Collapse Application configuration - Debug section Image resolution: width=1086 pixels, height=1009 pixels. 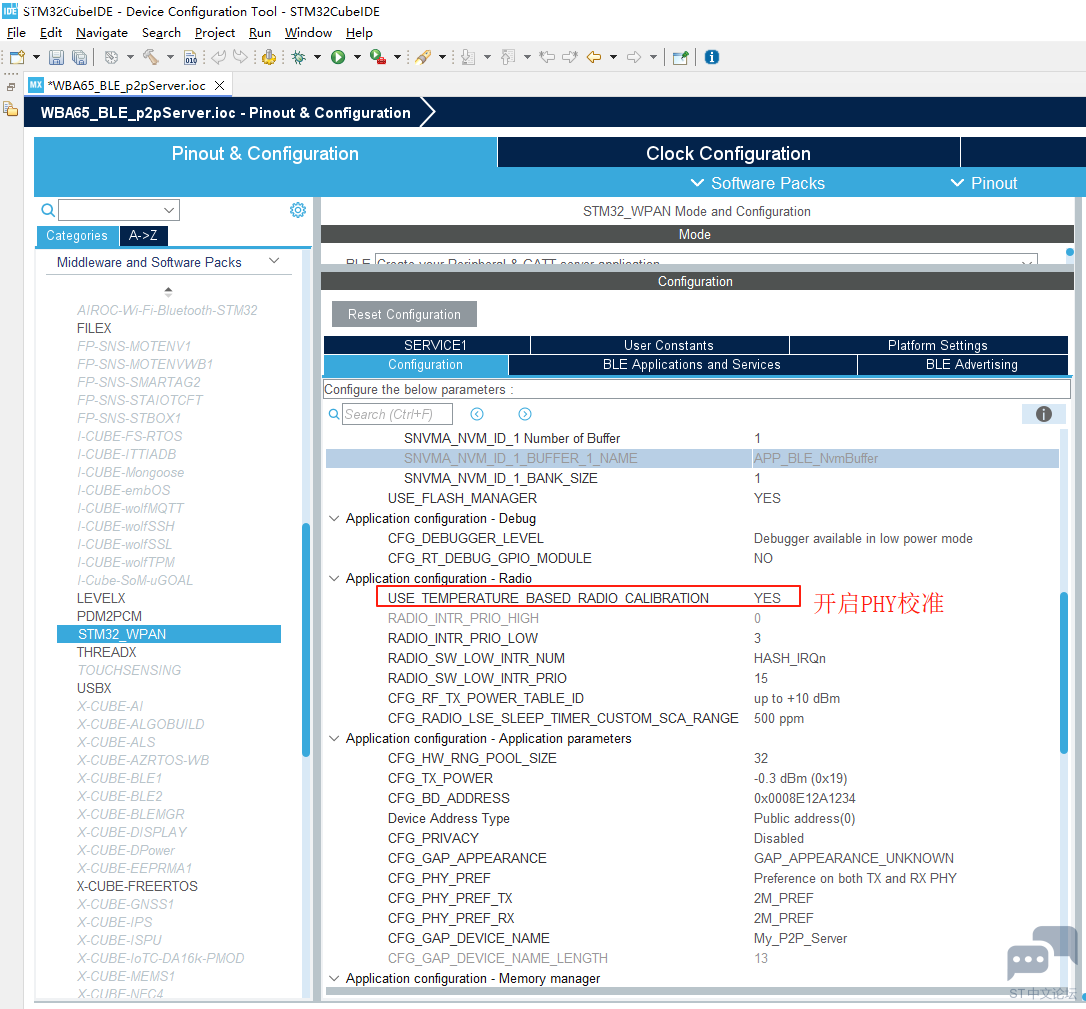334,518
